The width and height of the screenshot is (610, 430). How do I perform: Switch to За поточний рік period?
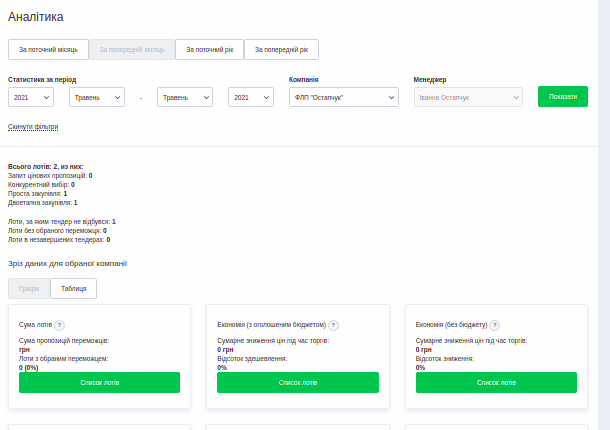[209, 50]
